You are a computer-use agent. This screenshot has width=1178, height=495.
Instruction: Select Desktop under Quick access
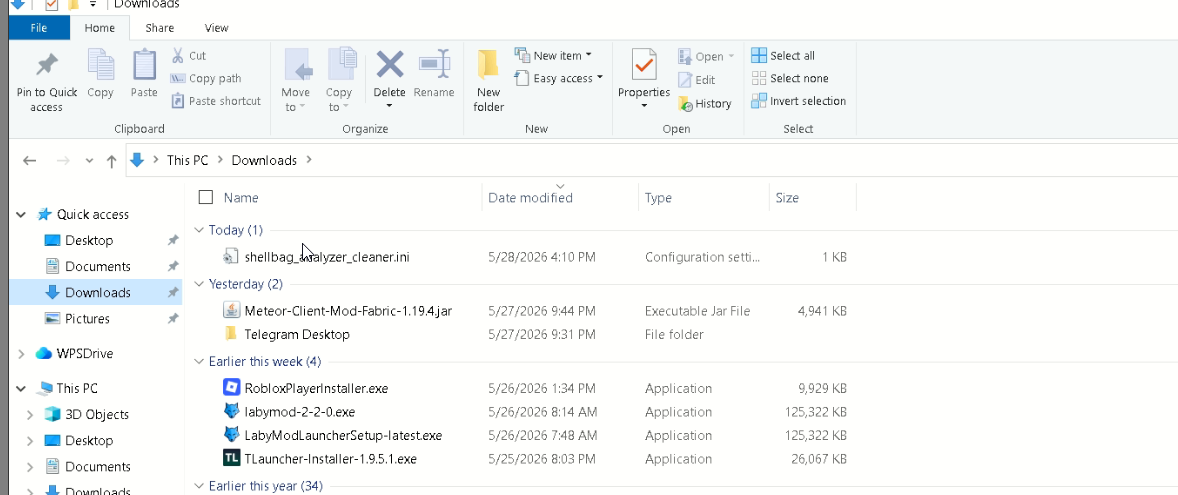point(89,240)
